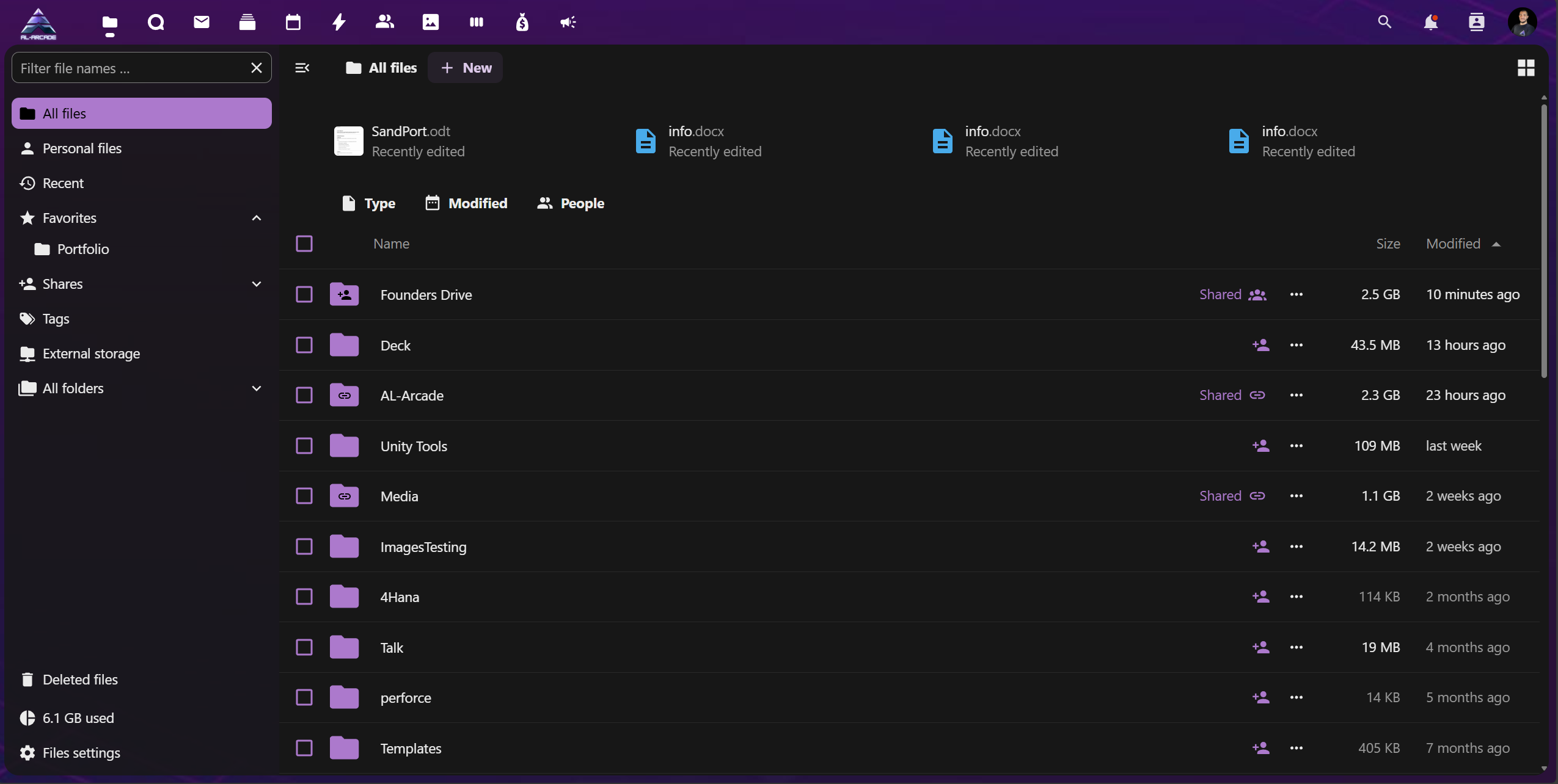
Task: Switch to grid view icon
Action: (1526, 68)
